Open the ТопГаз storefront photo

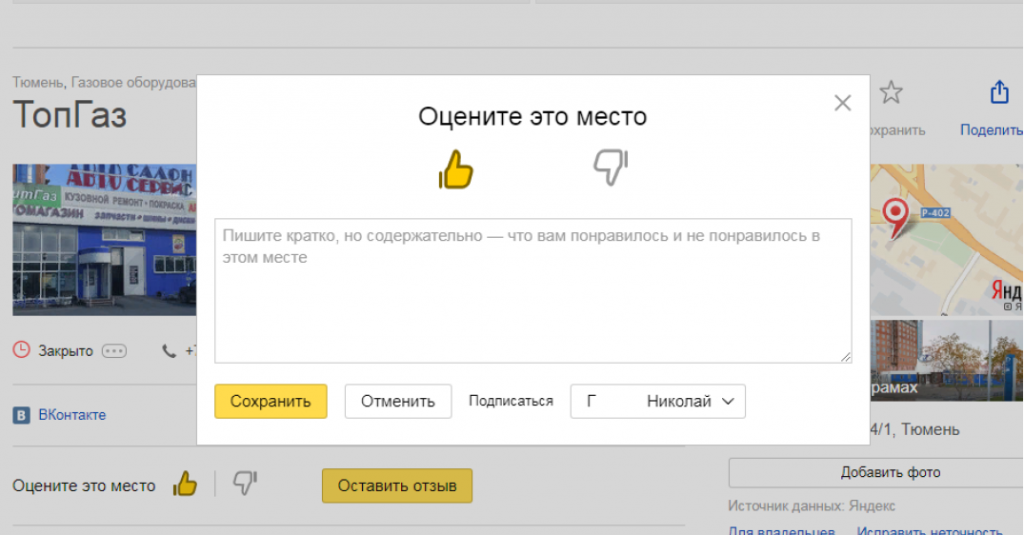[x=104, y=240]
